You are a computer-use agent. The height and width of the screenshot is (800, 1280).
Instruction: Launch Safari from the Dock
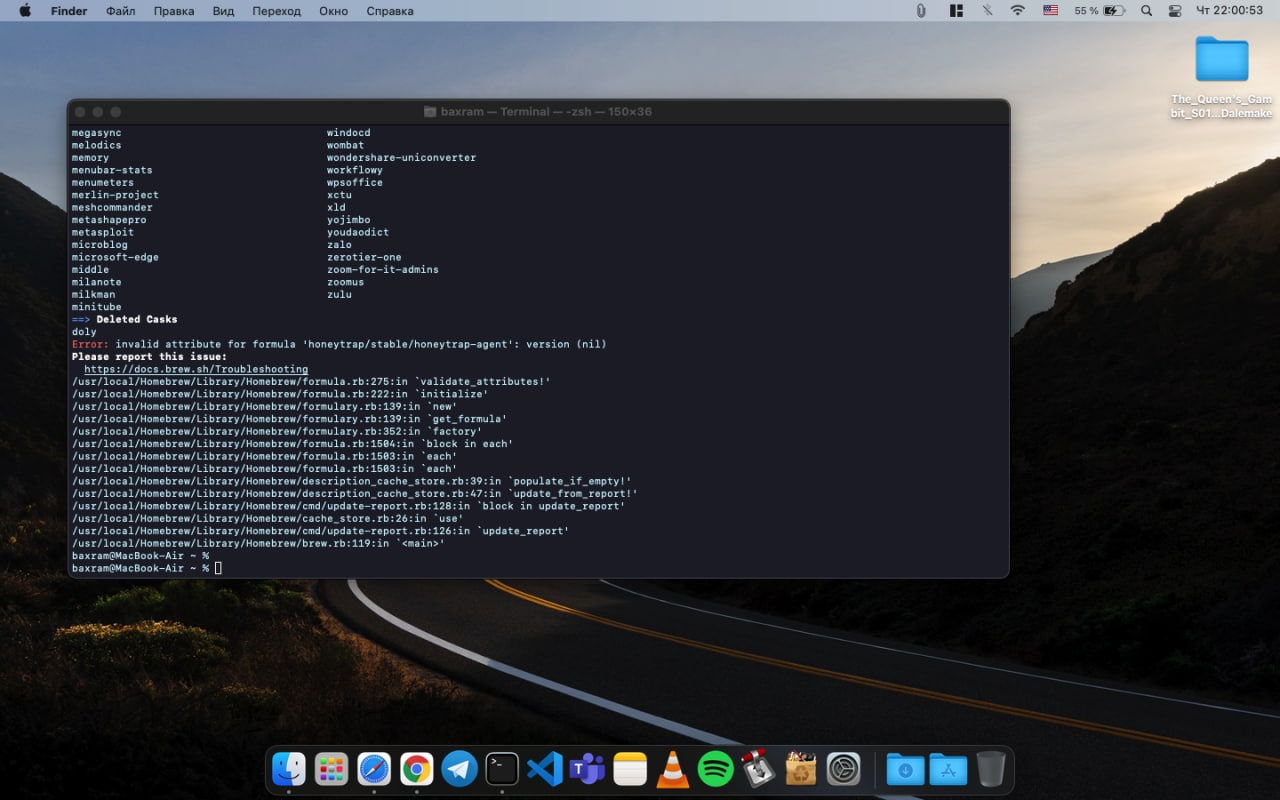[x=374, y=769]
